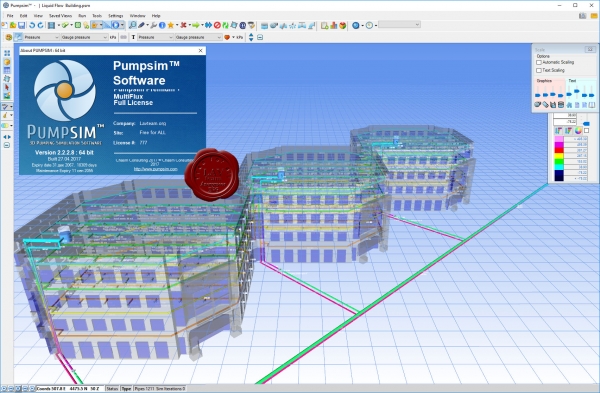Expand the arrow beside the green arrow icon
Viewport: 600px width, 393px height.
[202, 25]
